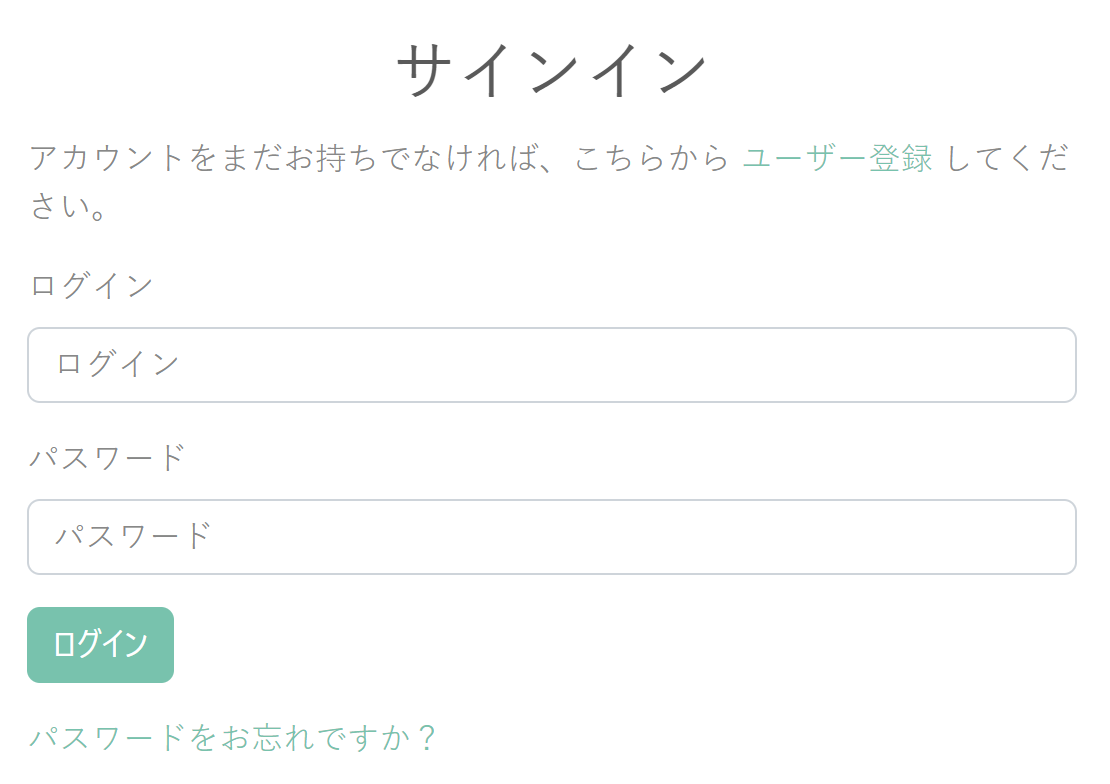Open the ユーザー登録 registration link

point(837,158)
